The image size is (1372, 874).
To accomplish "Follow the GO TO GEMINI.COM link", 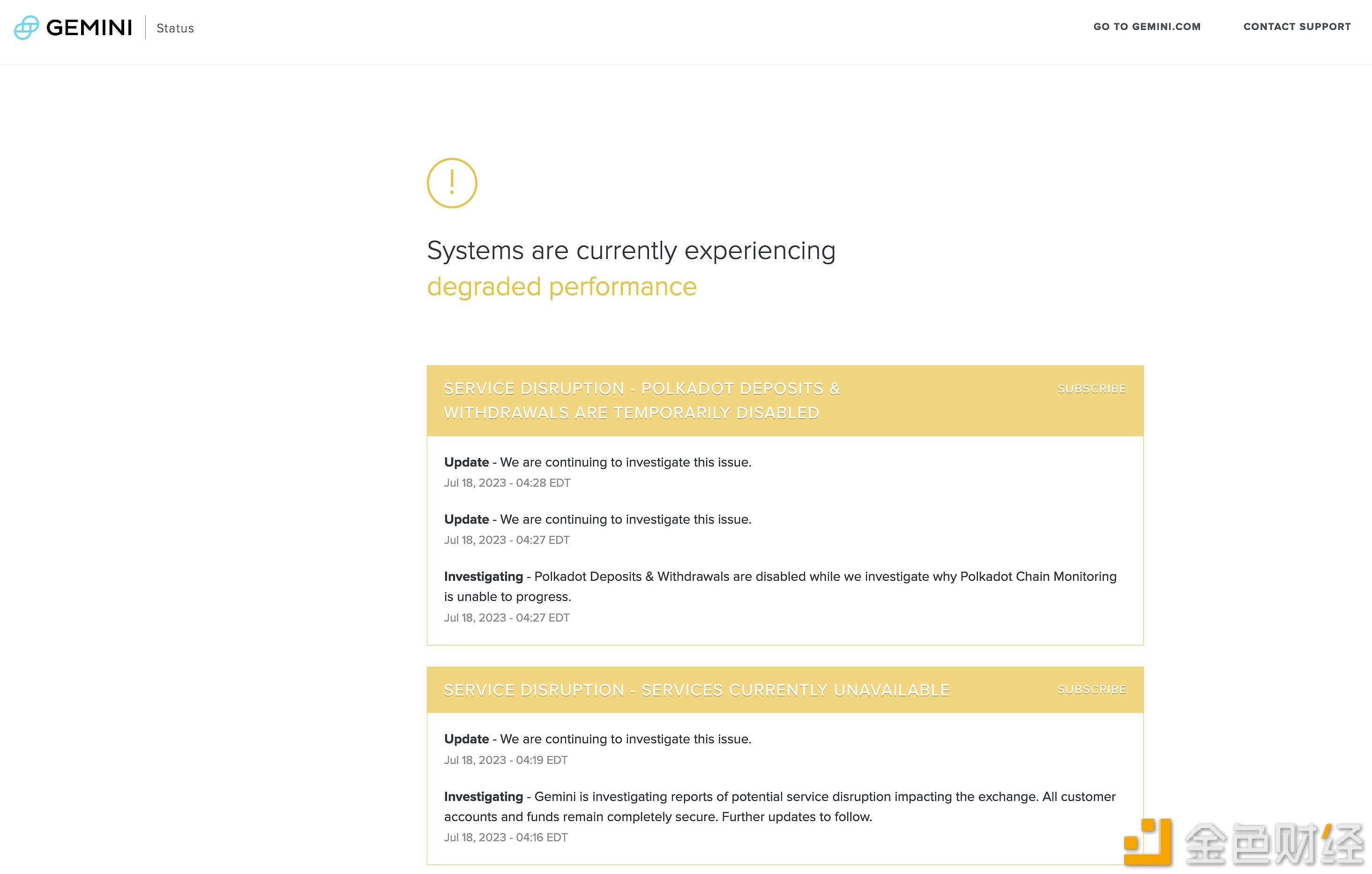I will tap(1146, 26).
